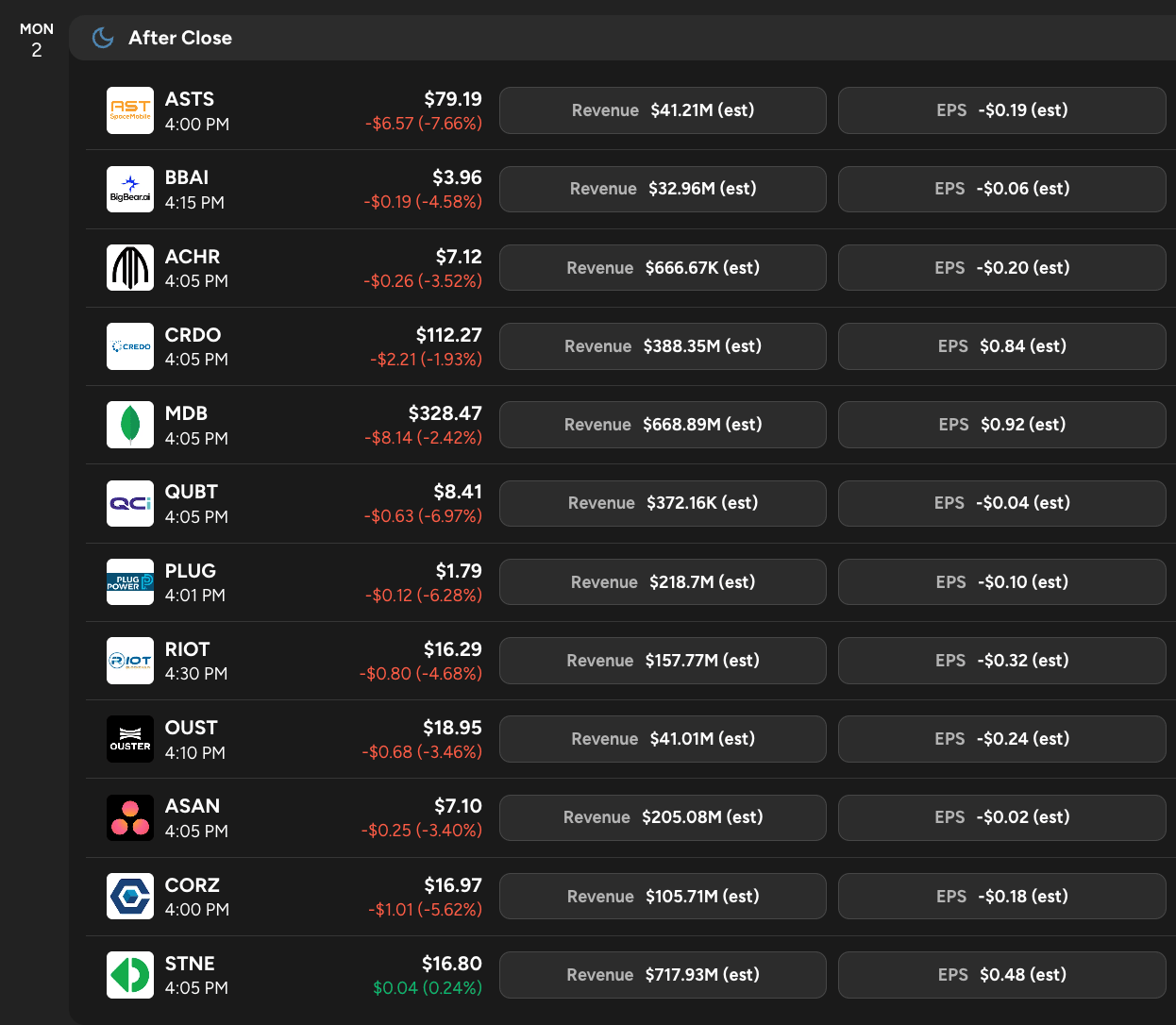Select the MongoDB MDB leaf logo
The width and height of the screenshot is (1176, 1025).
pyautogui.click(x=130, y=425)
